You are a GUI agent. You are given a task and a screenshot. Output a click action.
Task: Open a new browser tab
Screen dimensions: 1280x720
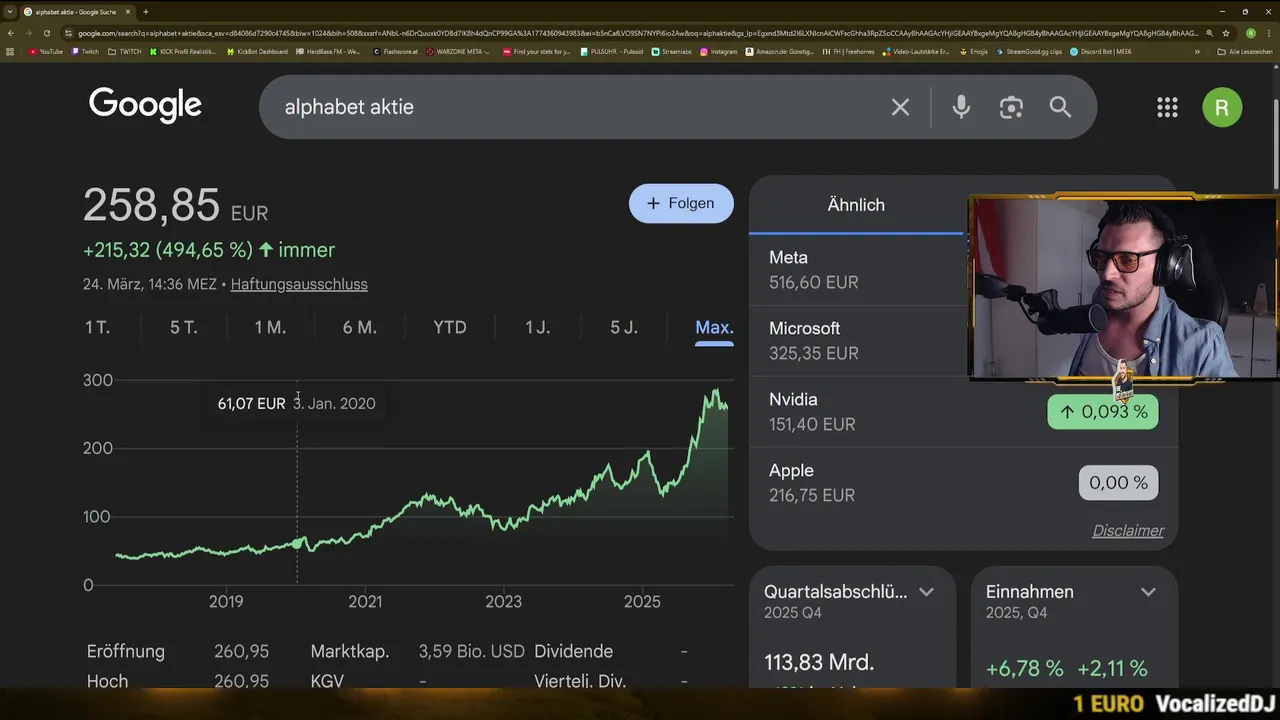145,12
